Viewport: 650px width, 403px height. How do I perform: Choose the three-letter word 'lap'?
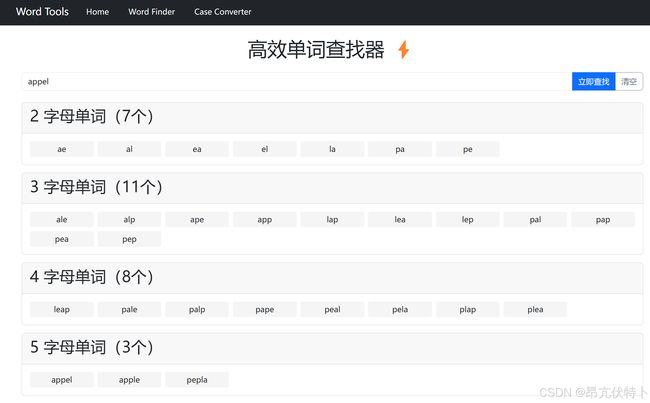pos(332,219)
